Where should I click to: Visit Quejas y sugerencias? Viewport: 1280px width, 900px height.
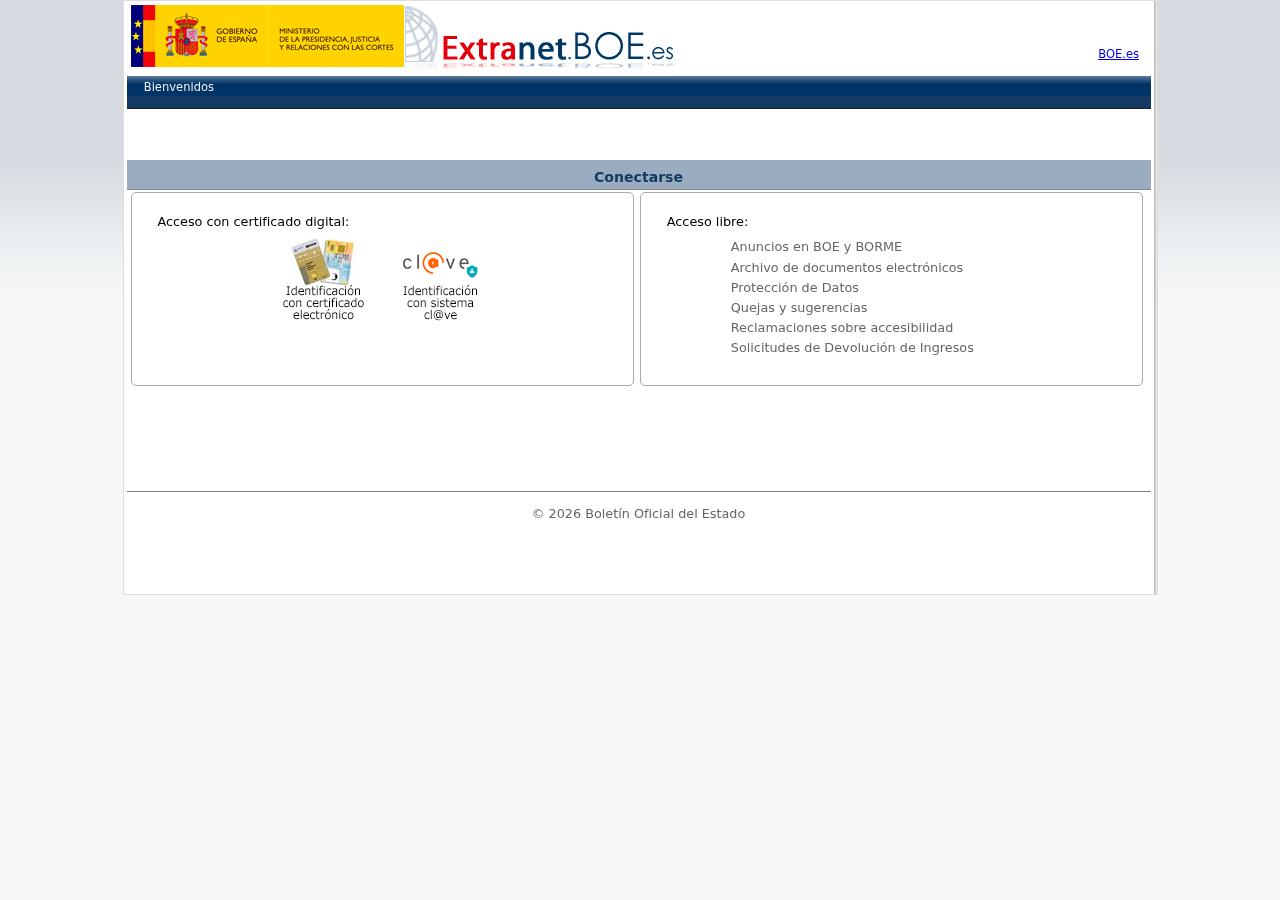point(799,308)
